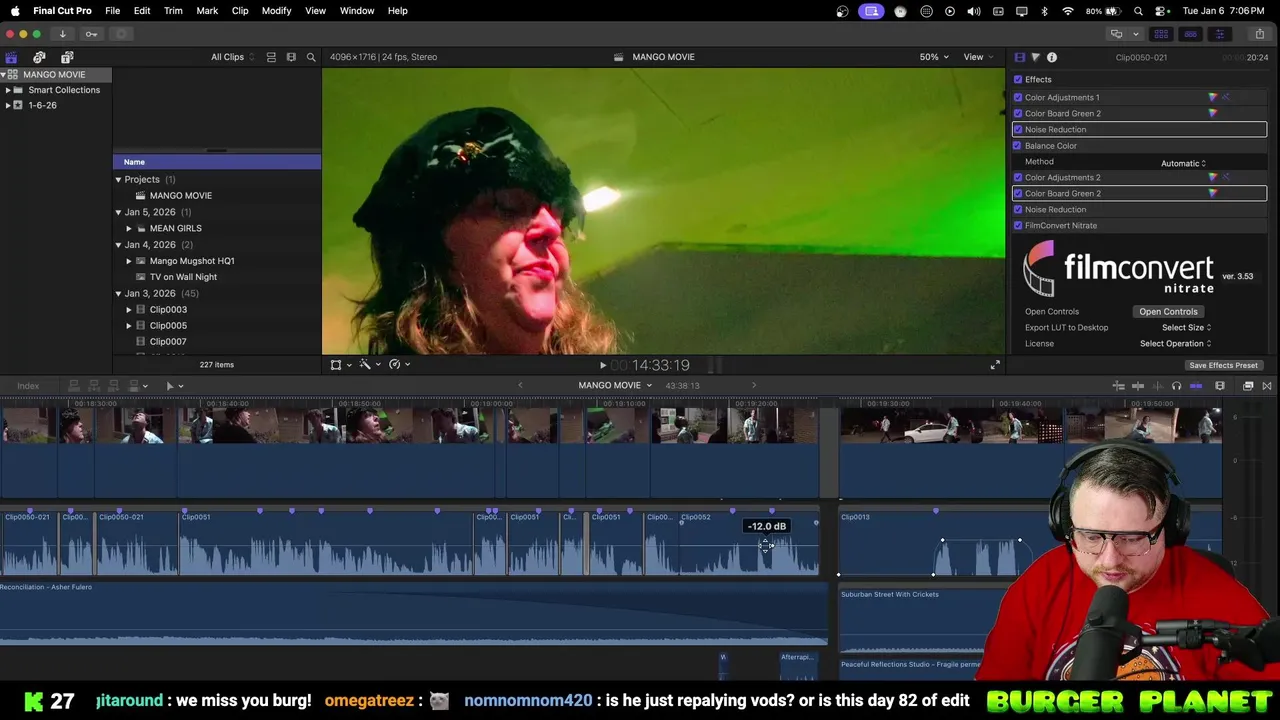Open the Transitions browser icon

(1267, 386)
